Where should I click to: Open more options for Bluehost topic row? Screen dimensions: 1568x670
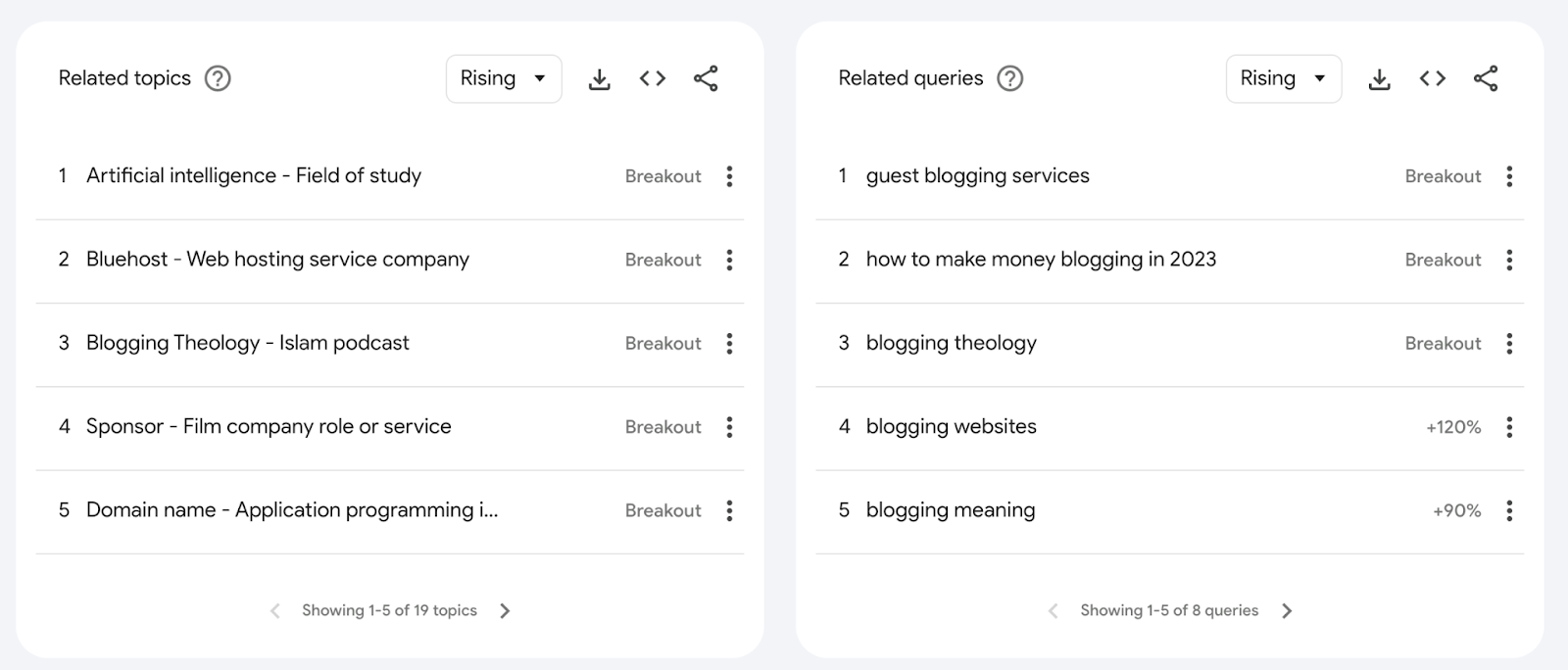click(x=729, y=260)
